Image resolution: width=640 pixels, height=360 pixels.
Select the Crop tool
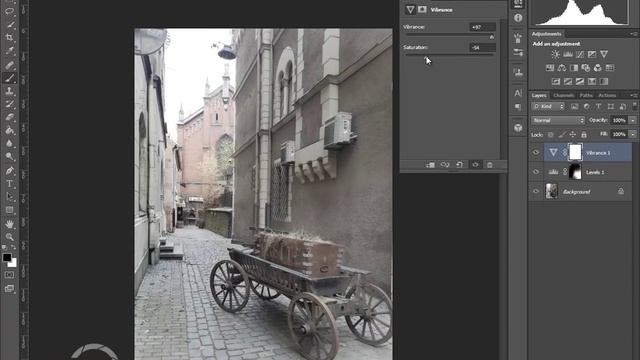(x=9, y=38)
